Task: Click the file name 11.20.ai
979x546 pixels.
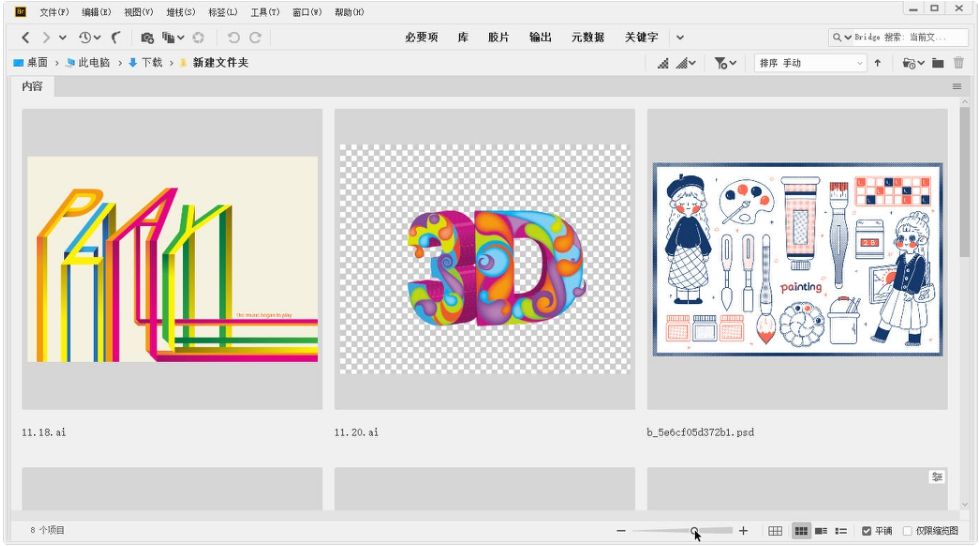Action: pyautogui.click(x=357, y=432)
